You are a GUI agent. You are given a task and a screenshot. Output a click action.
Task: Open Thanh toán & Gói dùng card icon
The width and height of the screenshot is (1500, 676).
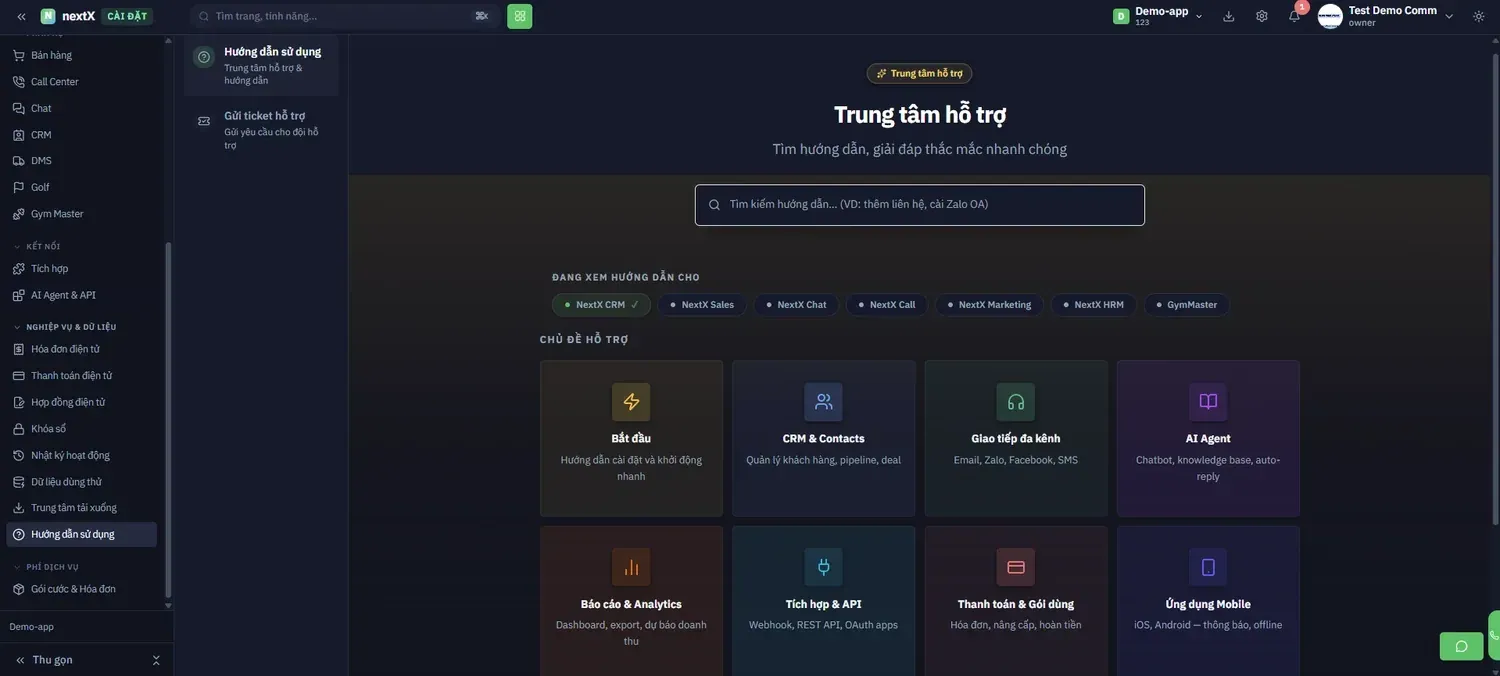point(1016,567)
